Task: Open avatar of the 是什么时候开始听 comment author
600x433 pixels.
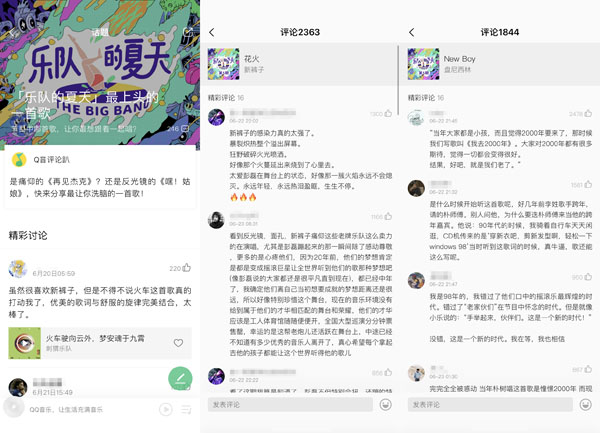Action: pos(416,188)
